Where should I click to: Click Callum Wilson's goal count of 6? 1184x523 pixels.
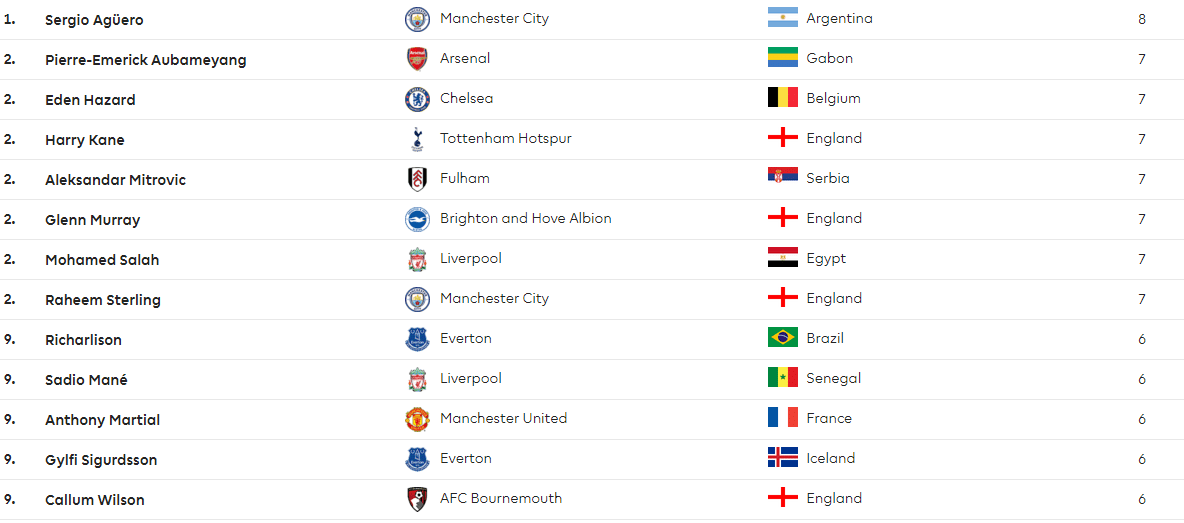tap(1142, 500)
